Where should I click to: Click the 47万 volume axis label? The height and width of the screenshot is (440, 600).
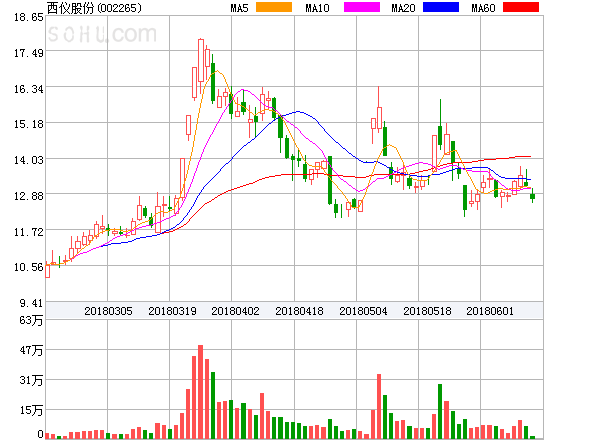[x=31, y=350]
